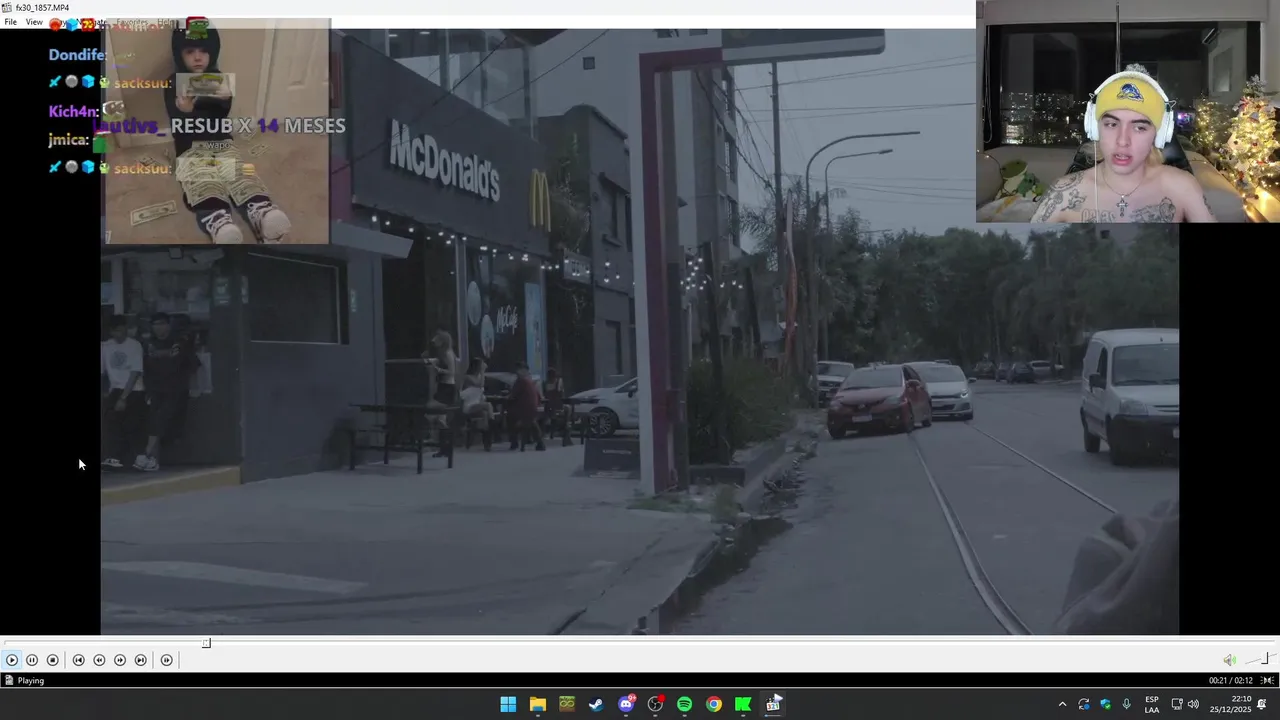Screen dimensions: 1280x720
Task: Open the clock showing 22:10
Action: point(1230,704)
